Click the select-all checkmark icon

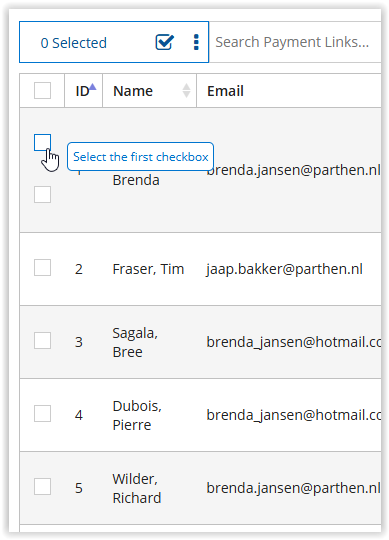pos(165,42)
